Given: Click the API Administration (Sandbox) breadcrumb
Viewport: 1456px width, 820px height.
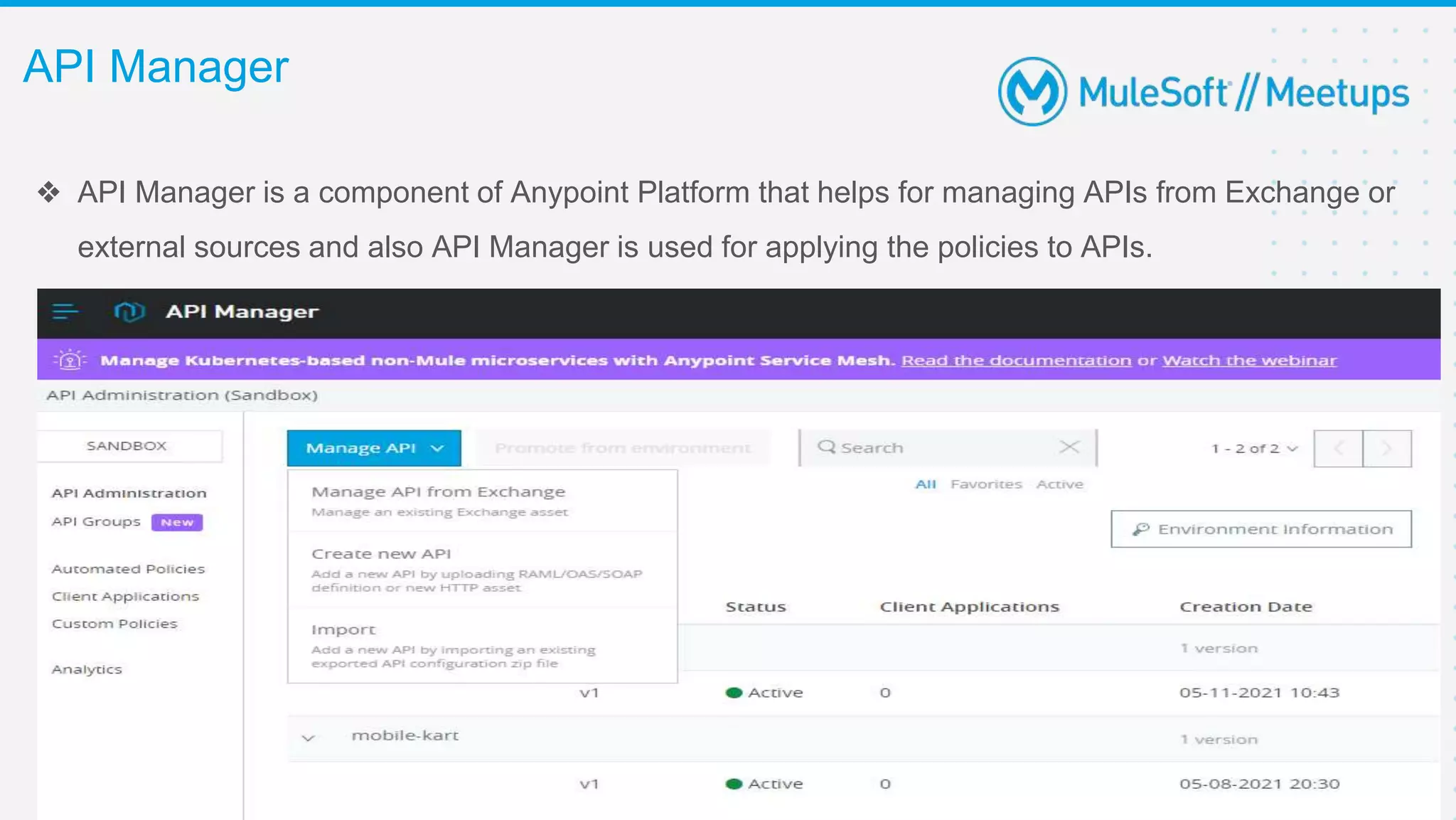Looking at the screenshot, I should tap(182, 395).
